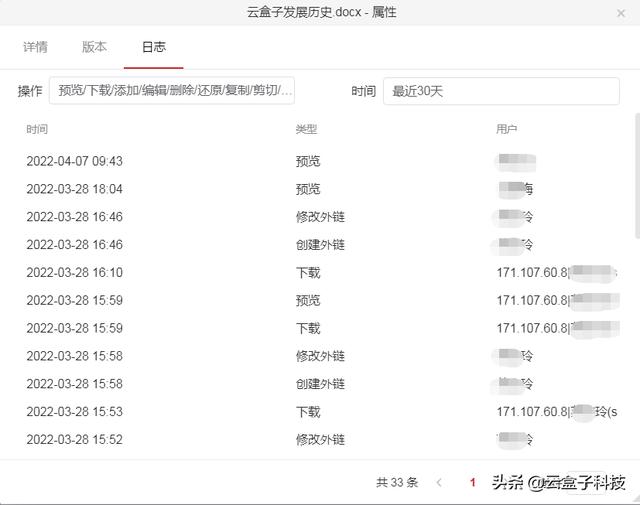This screenshot has height=505, width=640.
Task: Click the user IP in the 16:10 row
Action: (532, 272)
